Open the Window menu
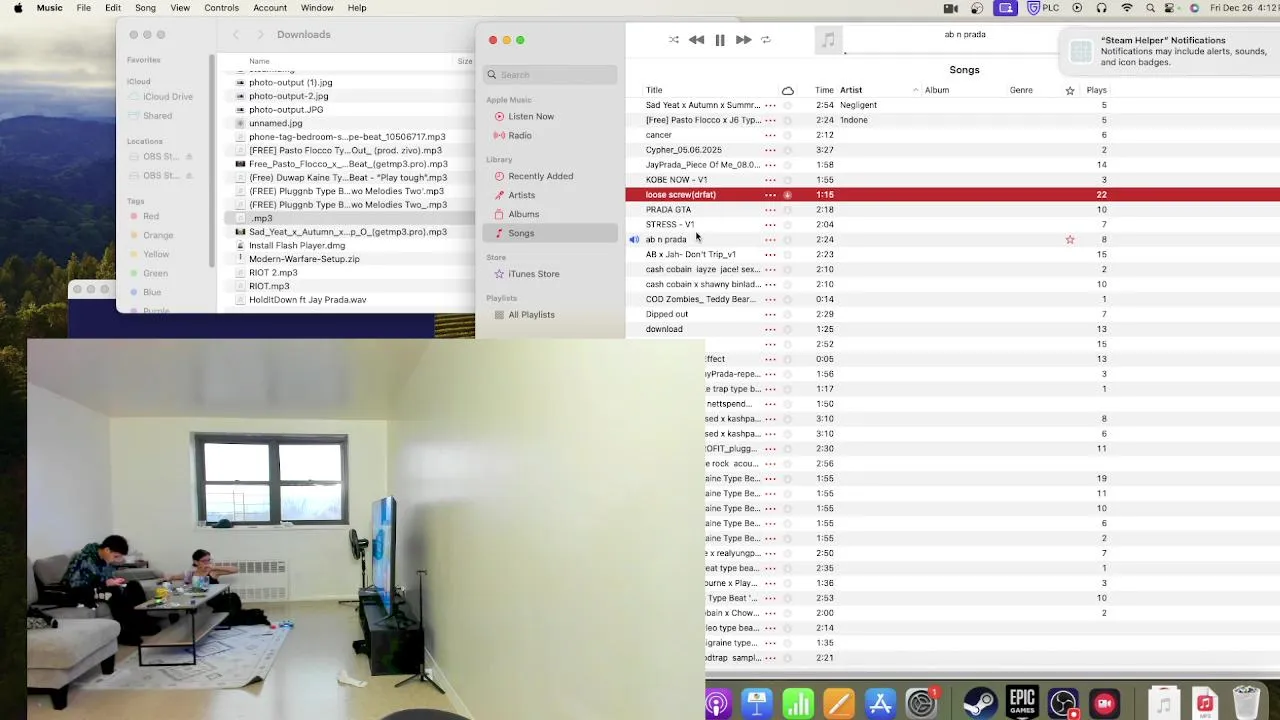1280x720 pixels. click(317, 8)
